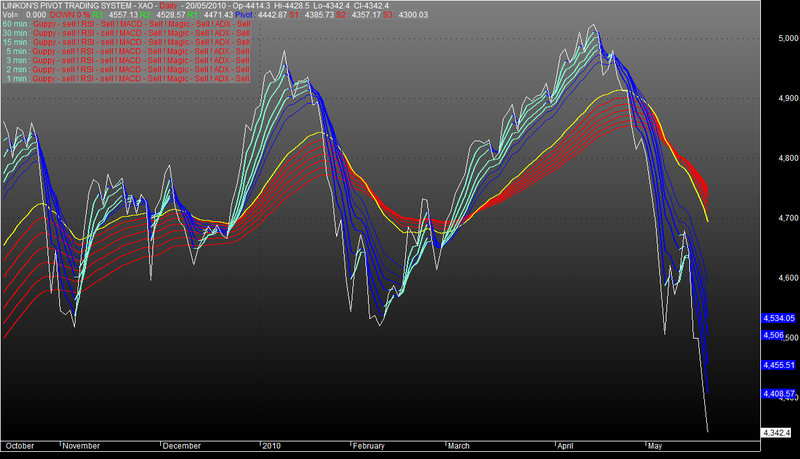Select the 2 min signal row
The width and height of the screenshot is (800, 459).
click(x=126, y=70)
